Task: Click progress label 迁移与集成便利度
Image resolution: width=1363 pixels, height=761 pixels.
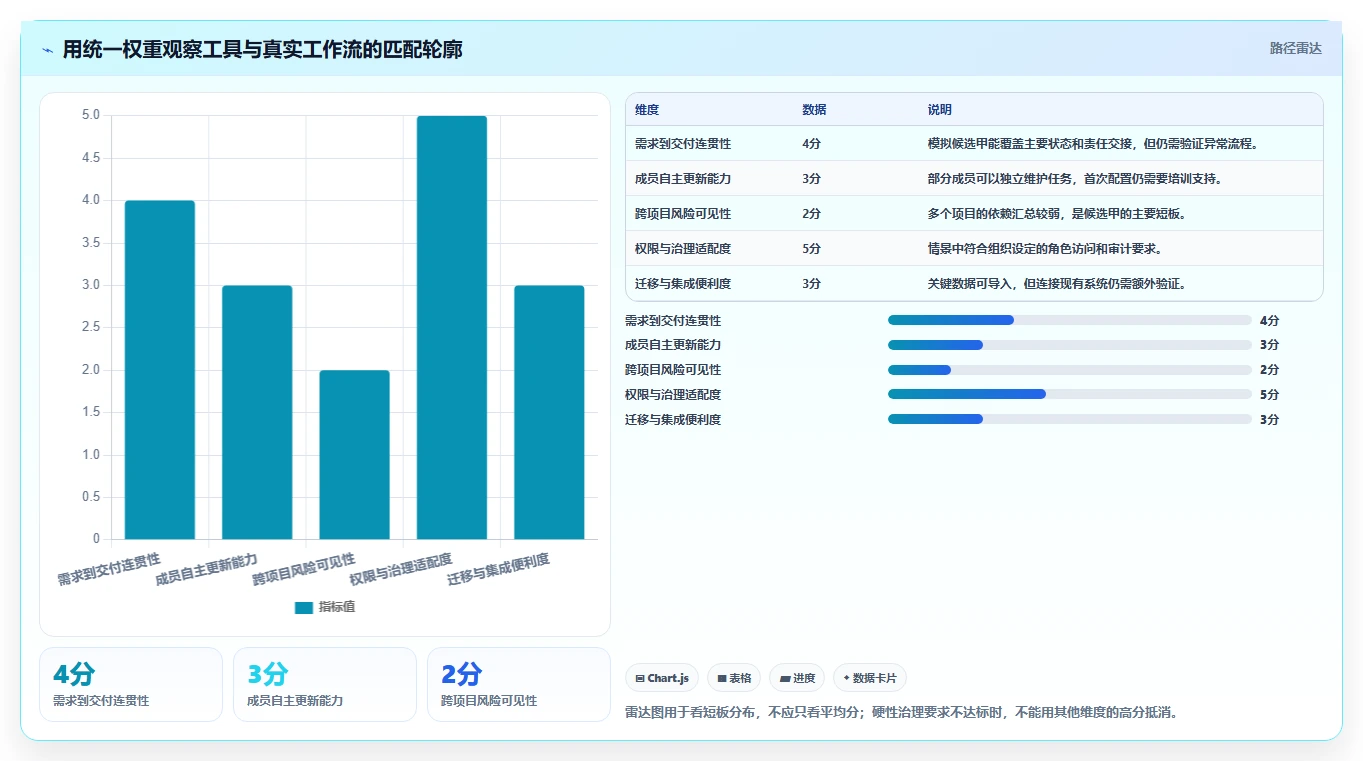Action: (673, 419)
